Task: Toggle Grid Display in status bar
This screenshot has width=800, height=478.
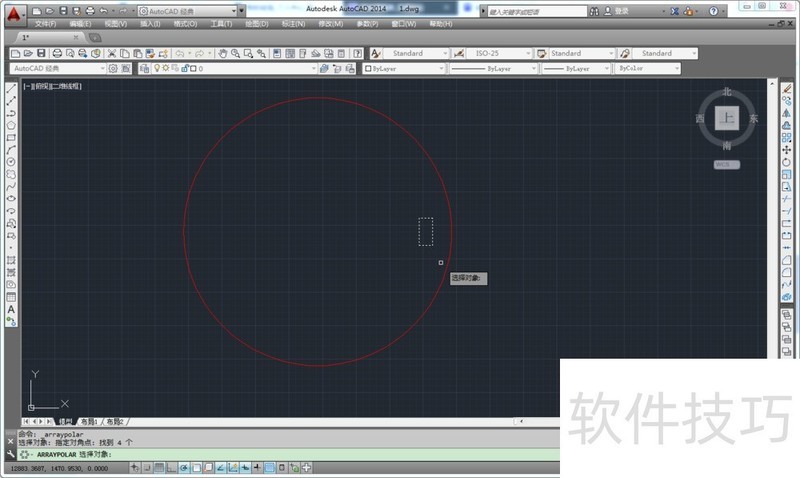Action: (x=159, y=467)
